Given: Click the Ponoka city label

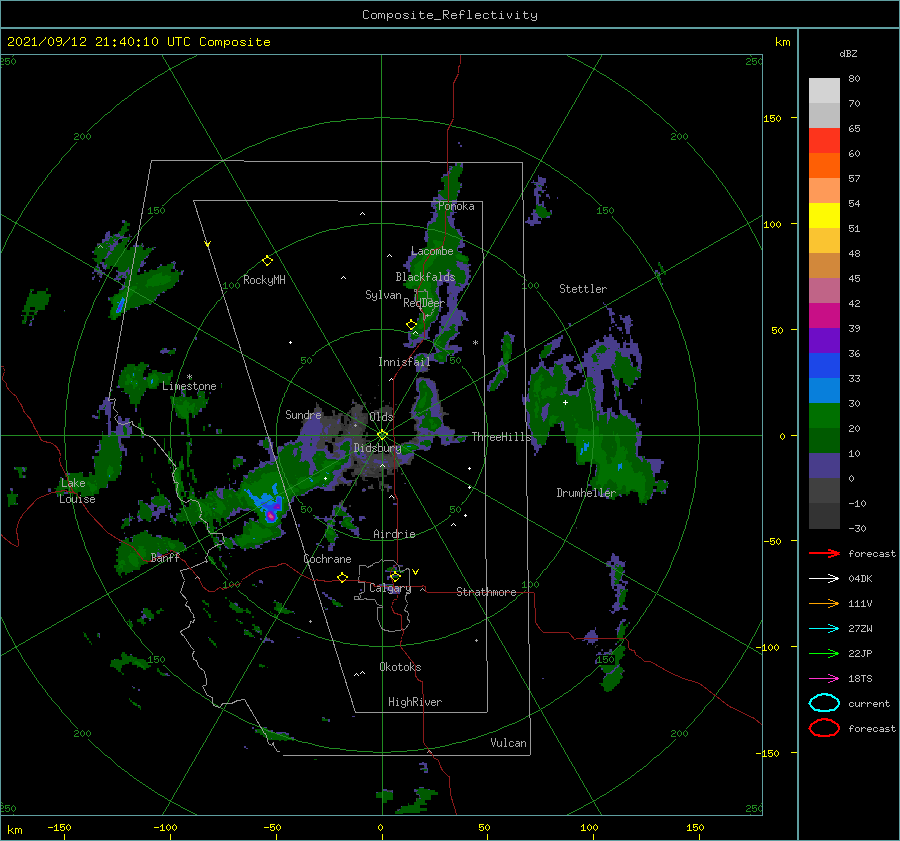Looking at the screenshot, I should coord(456,206).
